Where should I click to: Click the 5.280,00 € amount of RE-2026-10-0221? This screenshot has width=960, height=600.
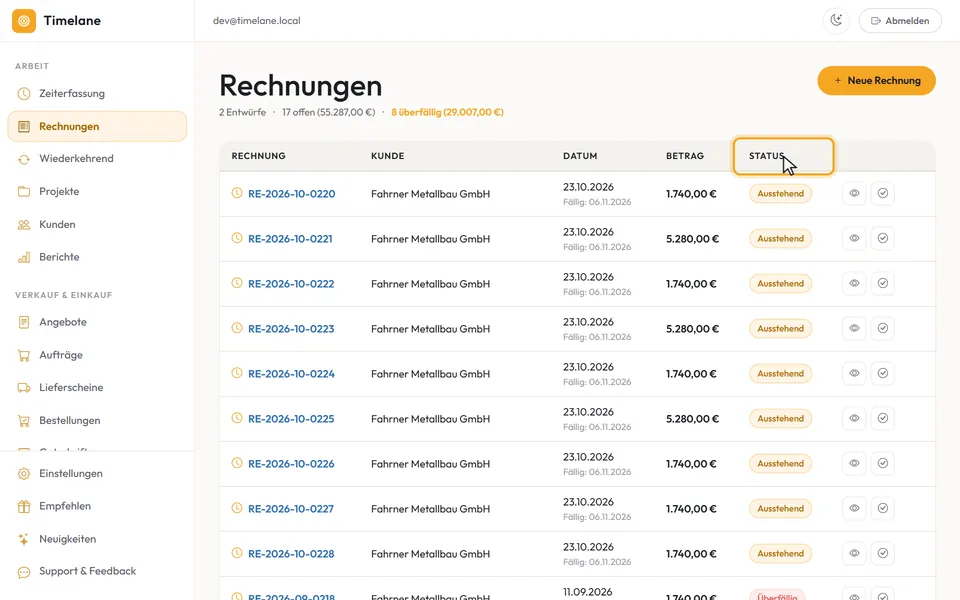tap(692, 239)
